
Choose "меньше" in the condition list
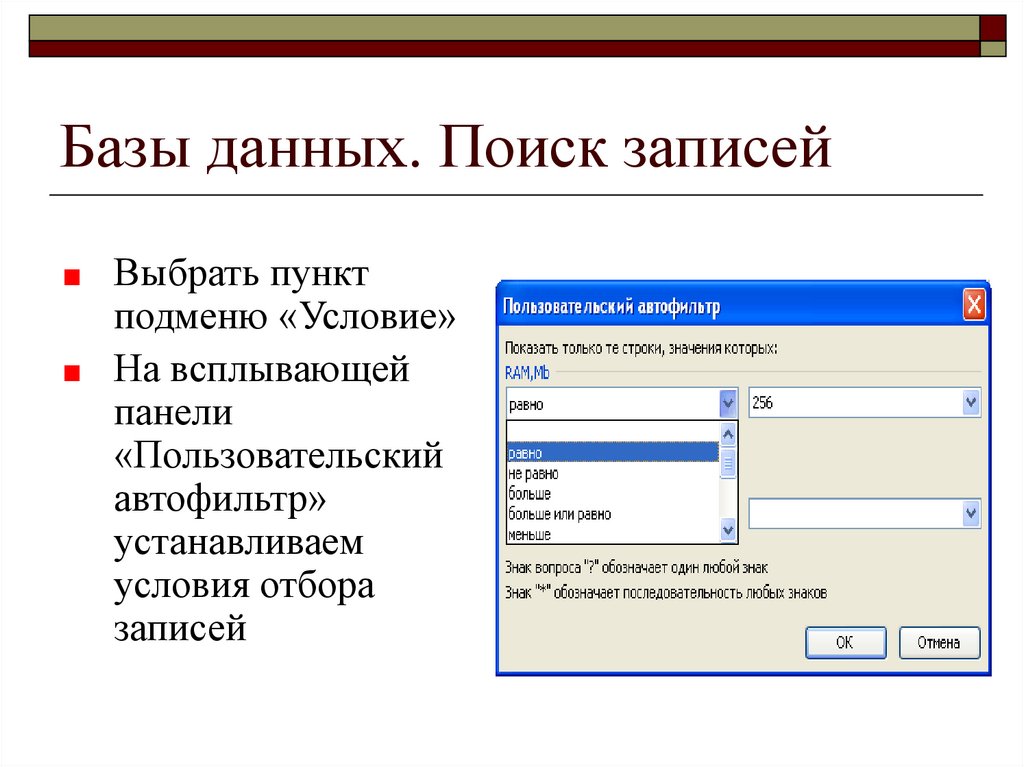[x=613, y=534]
